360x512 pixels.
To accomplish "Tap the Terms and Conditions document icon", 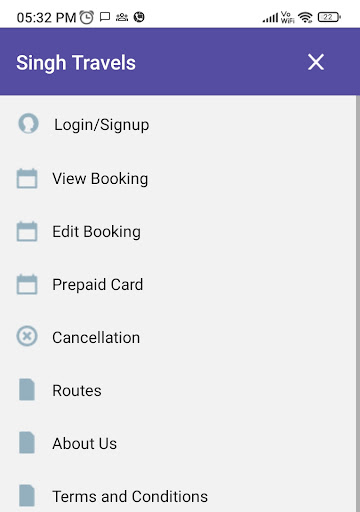I will pyautogui.click(x=27, y=495).
